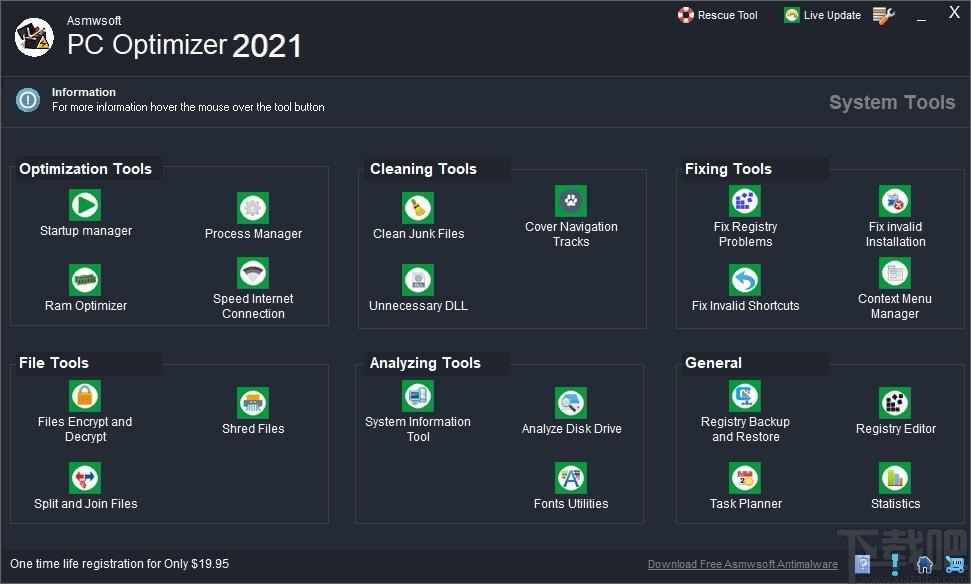Open Cover Navigation Tracks paw icon
Image resolution: width=971 pixels, height=584 pixels.
pyautogui.click(x=571, y=201)
